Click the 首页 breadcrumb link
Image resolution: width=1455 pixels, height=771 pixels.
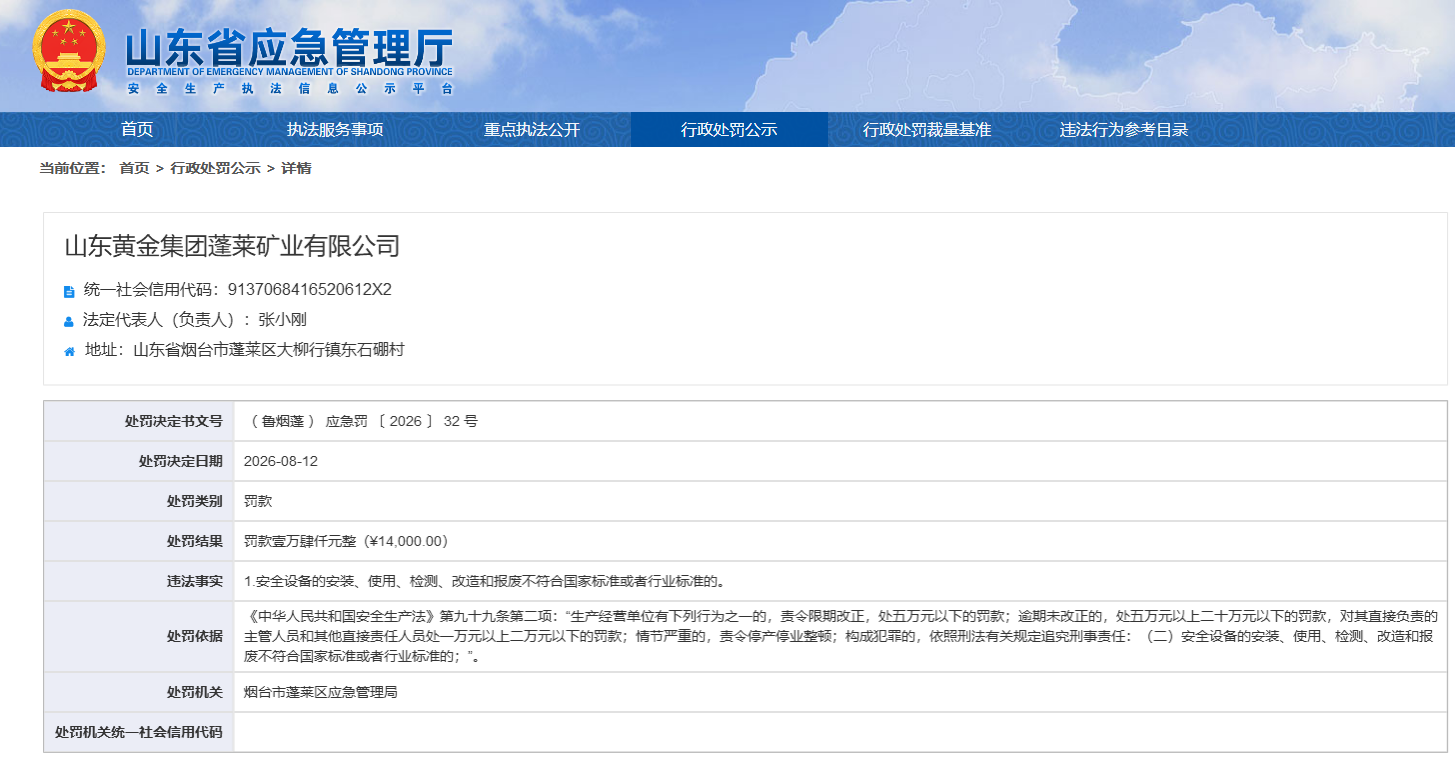tap(134, 168)
